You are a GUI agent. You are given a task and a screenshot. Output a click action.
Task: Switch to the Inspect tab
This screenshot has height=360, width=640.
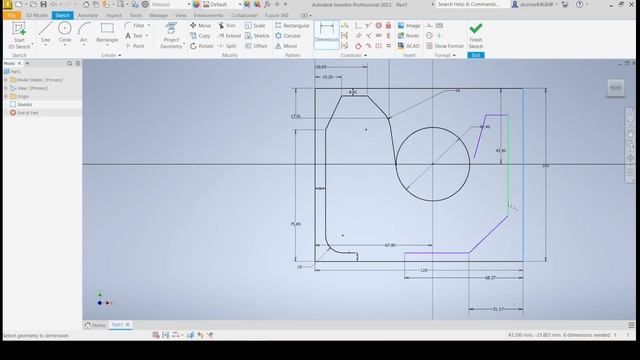point(113,16)
